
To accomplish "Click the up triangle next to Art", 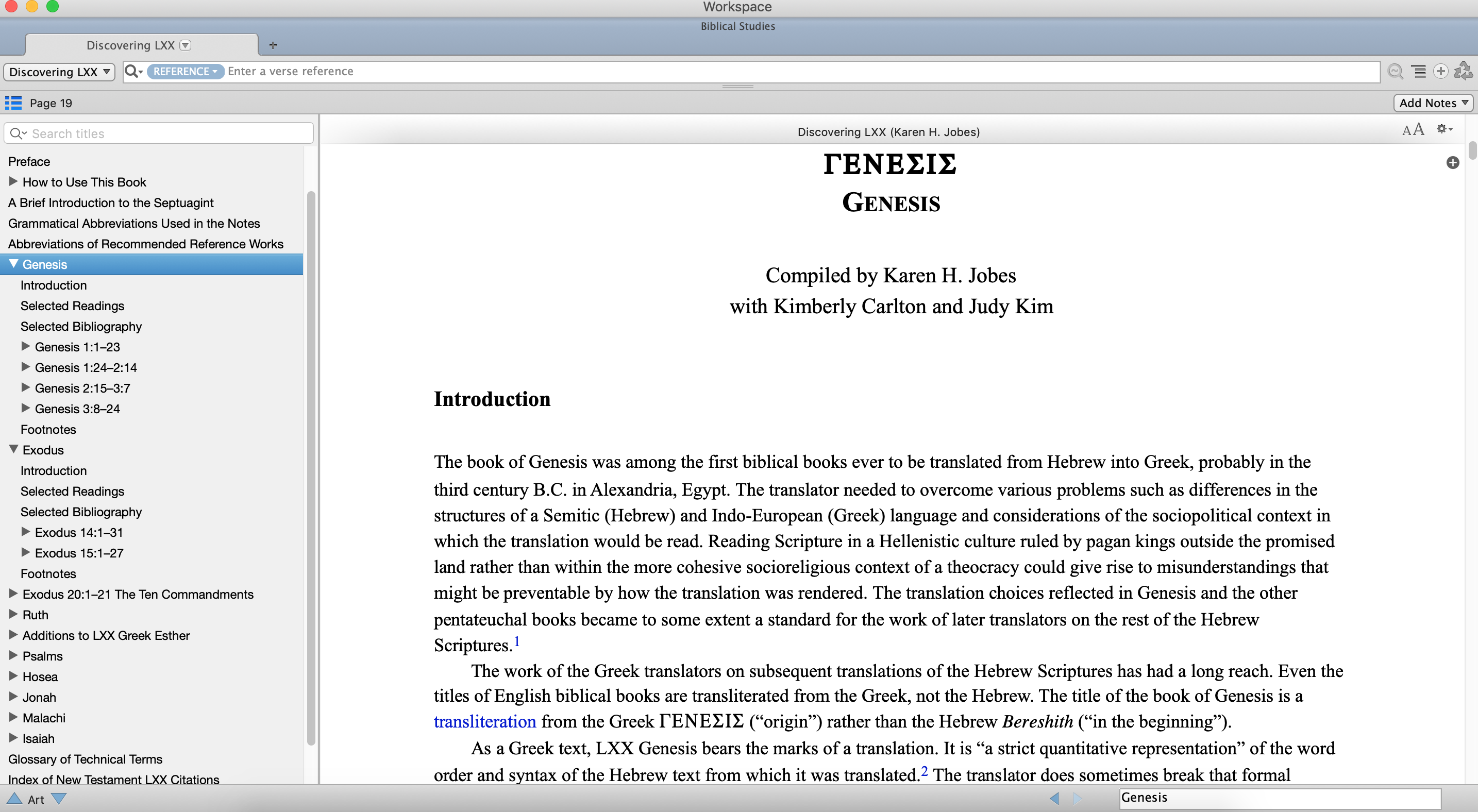I will click(14, 798).
